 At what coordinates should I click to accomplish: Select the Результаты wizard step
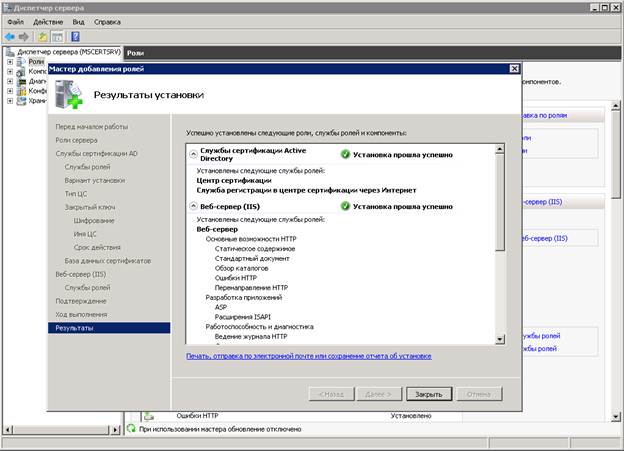click(109, 328)
